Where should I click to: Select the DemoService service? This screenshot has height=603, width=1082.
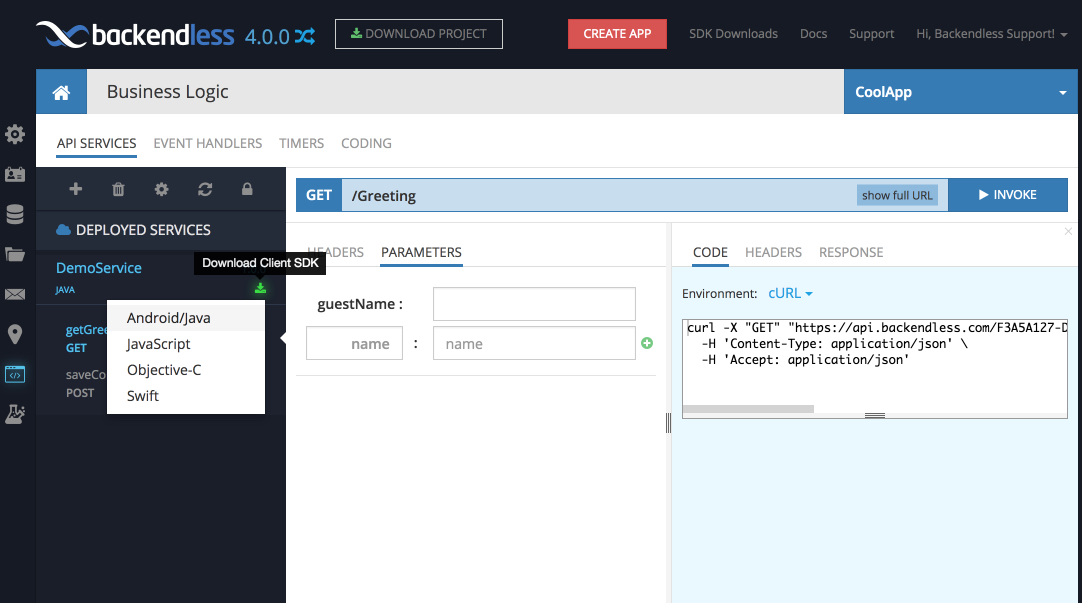99,268
